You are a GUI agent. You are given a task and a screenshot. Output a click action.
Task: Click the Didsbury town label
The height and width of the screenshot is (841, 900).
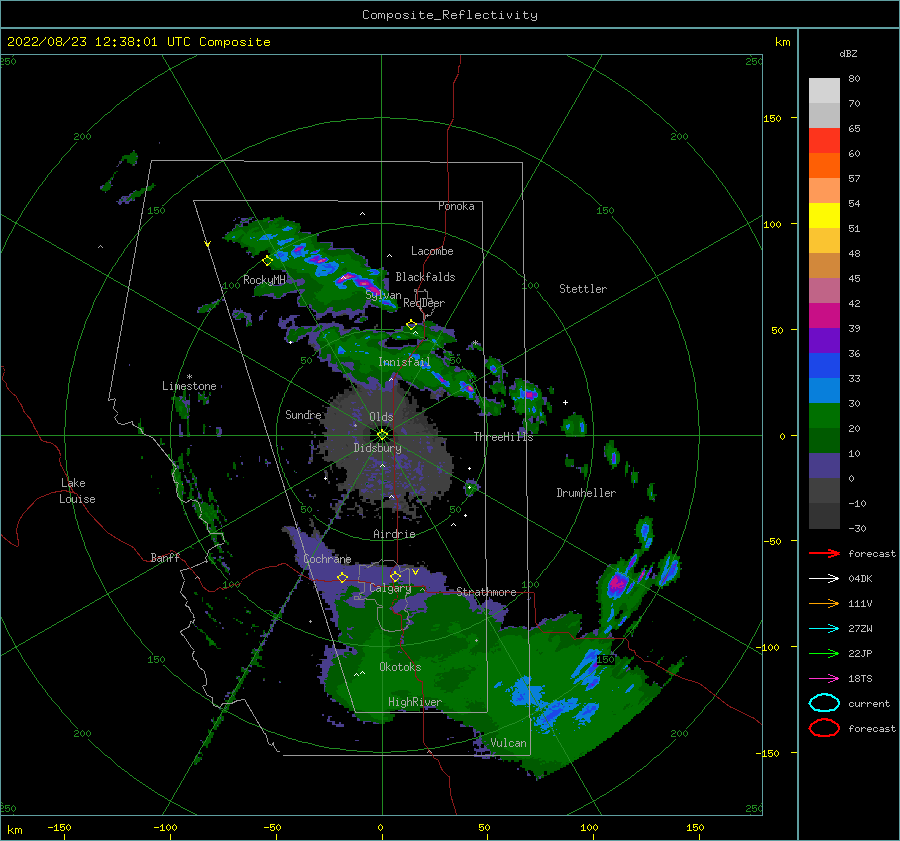pos(378,448)
